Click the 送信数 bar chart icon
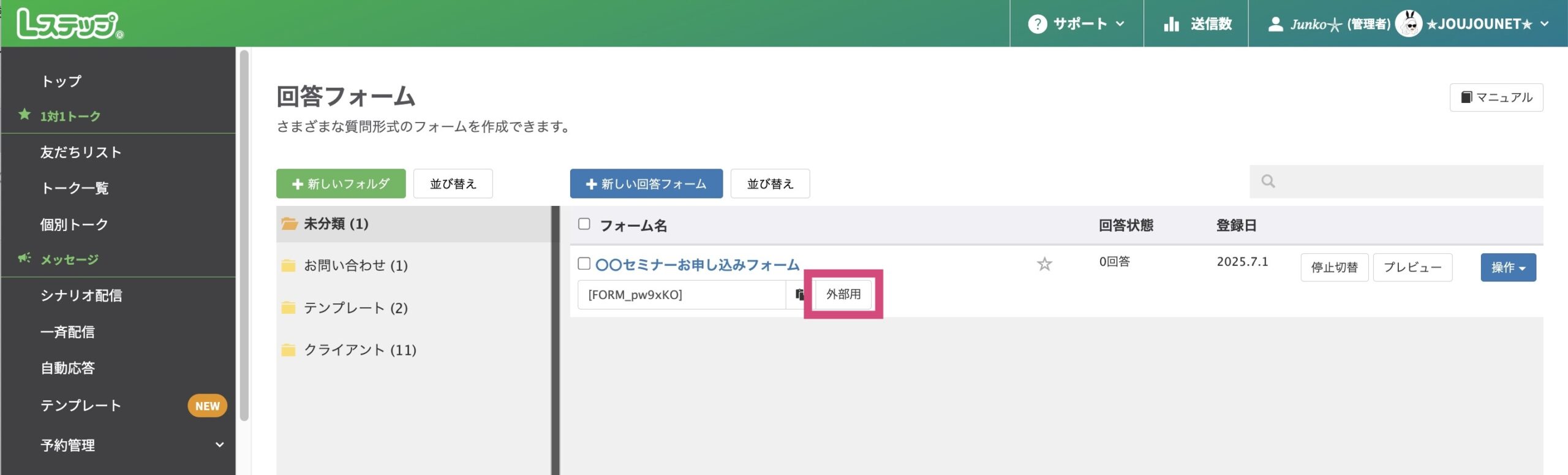The height and width of the screenshot is (475, 1568). pyautogui.click(x=1171, y=24)
